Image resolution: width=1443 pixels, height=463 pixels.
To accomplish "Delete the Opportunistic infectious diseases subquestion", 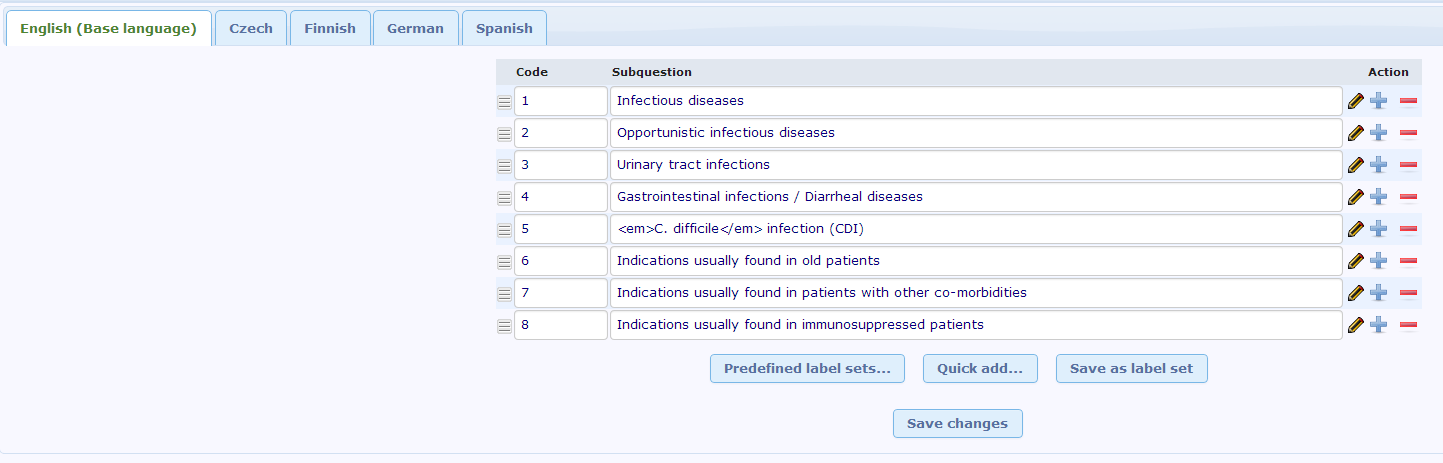I will tap(1408, 133).
